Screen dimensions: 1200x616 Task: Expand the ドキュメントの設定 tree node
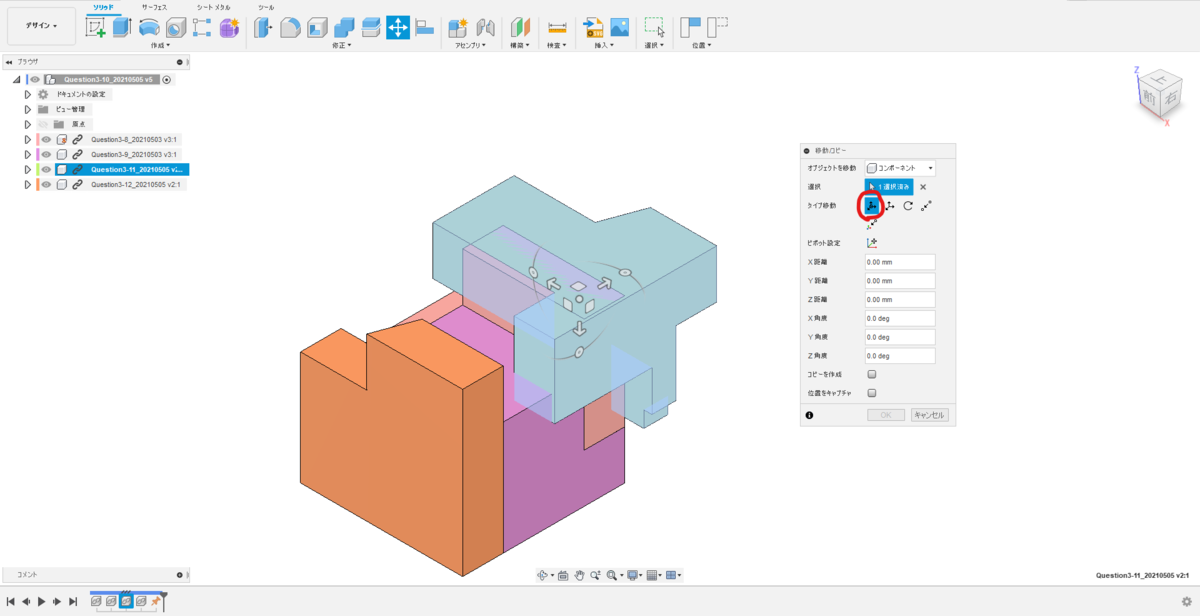pos(28,94)
